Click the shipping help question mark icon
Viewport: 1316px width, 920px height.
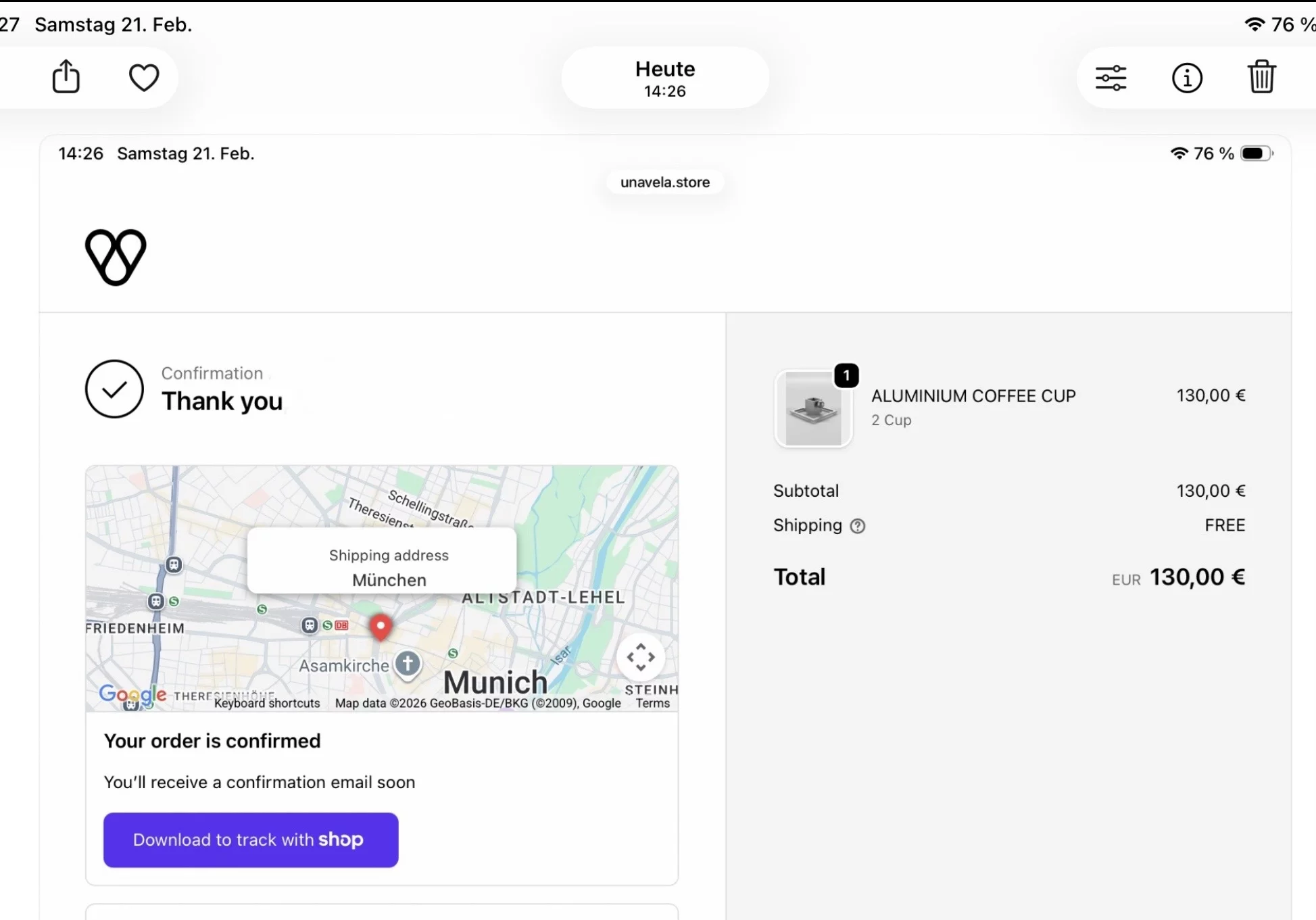tap(857, 526)
